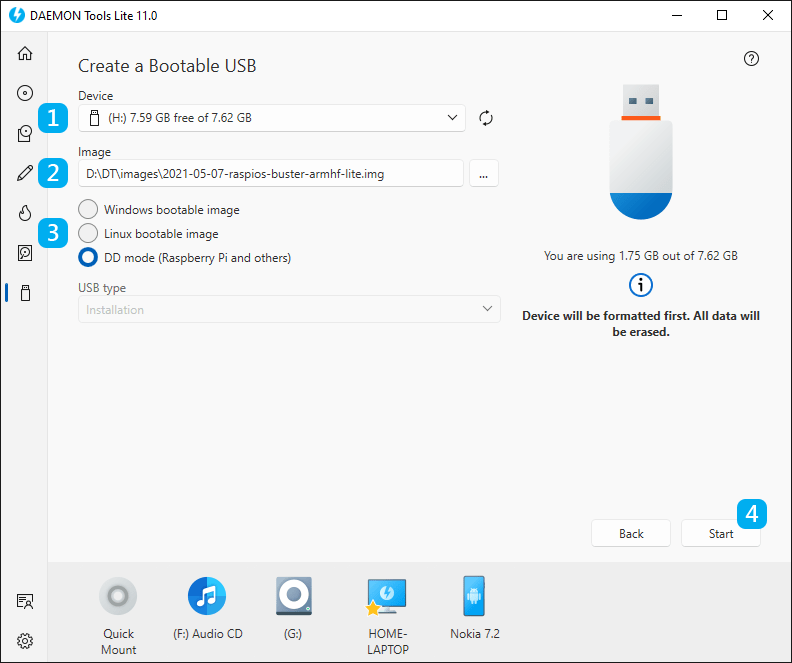Click the Start button
Image resolution: width=792 pixels, height=663 pixels.
tap(720, 533)
